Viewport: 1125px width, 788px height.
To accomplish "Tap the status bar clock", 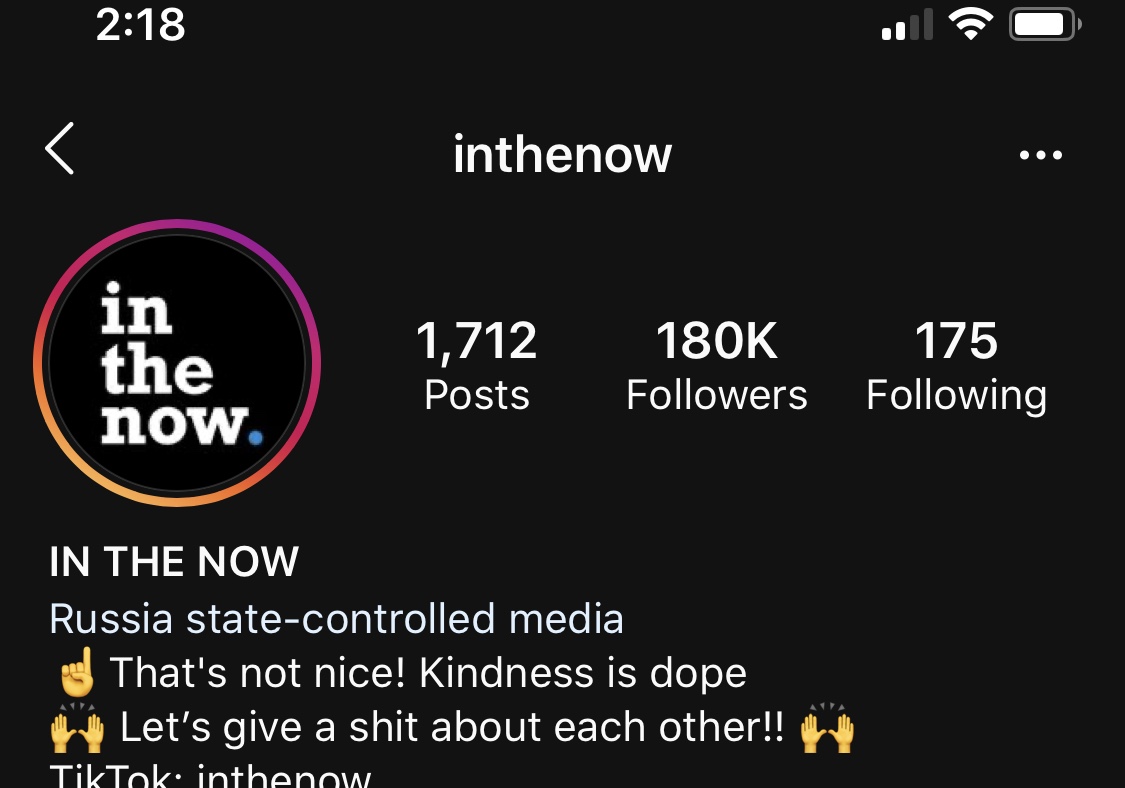I will click(141, 24).
